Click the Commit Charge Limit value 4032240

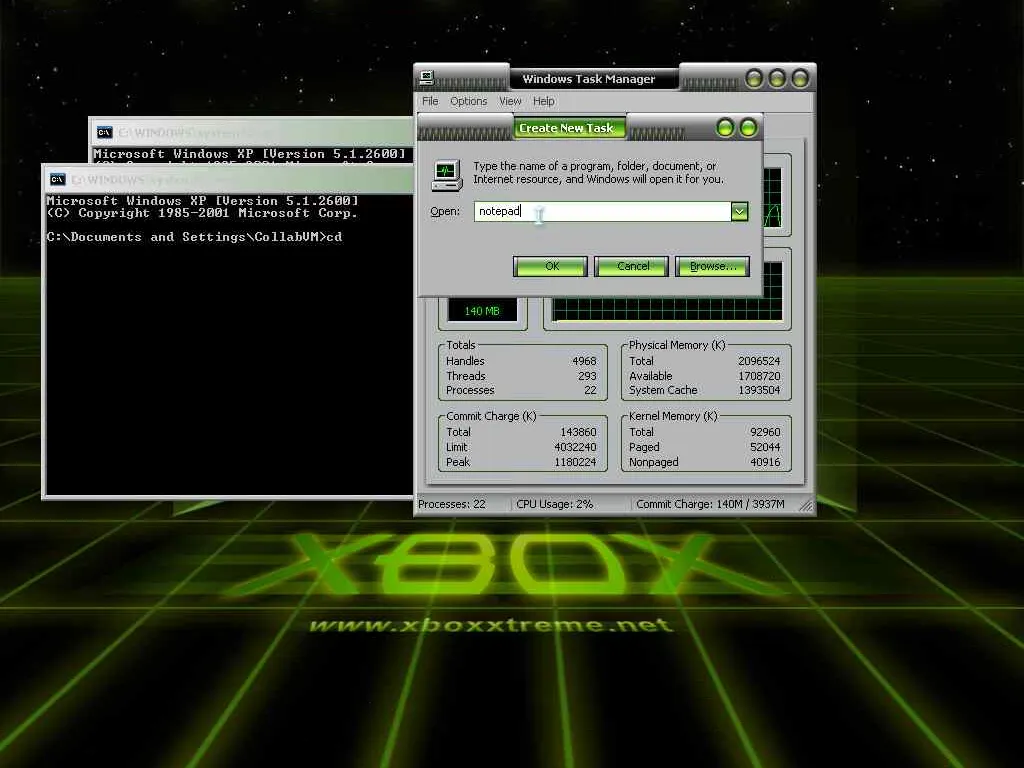point(575,447)
